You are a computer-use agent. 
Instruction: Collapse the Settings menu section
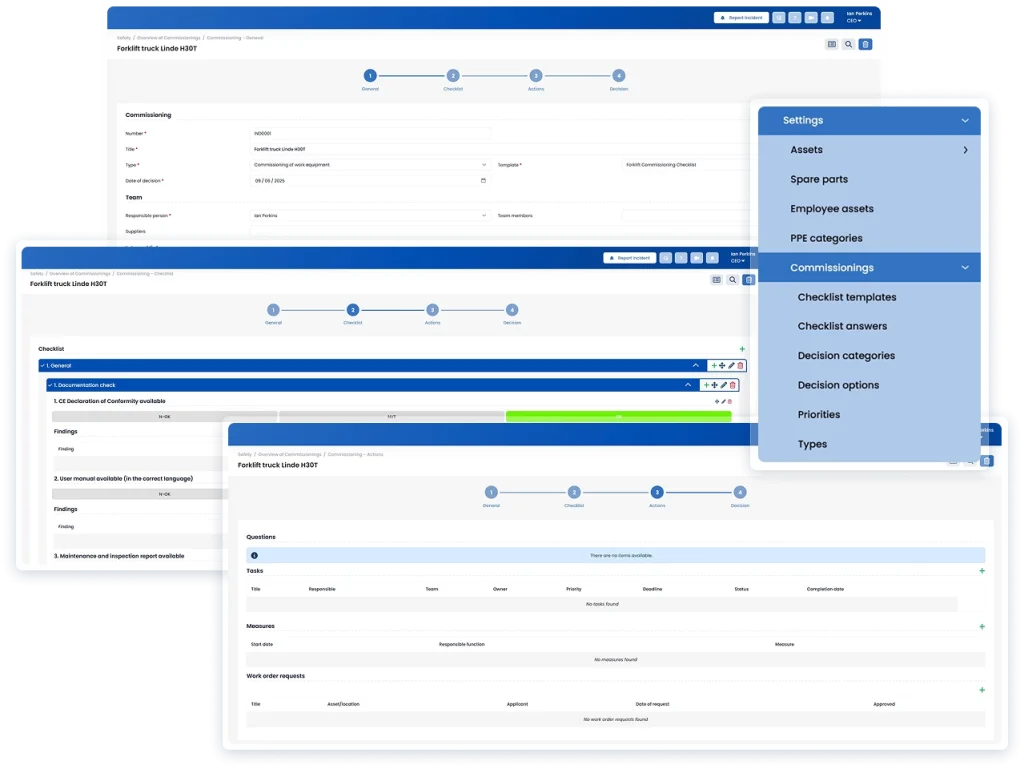tap(964, 121)
